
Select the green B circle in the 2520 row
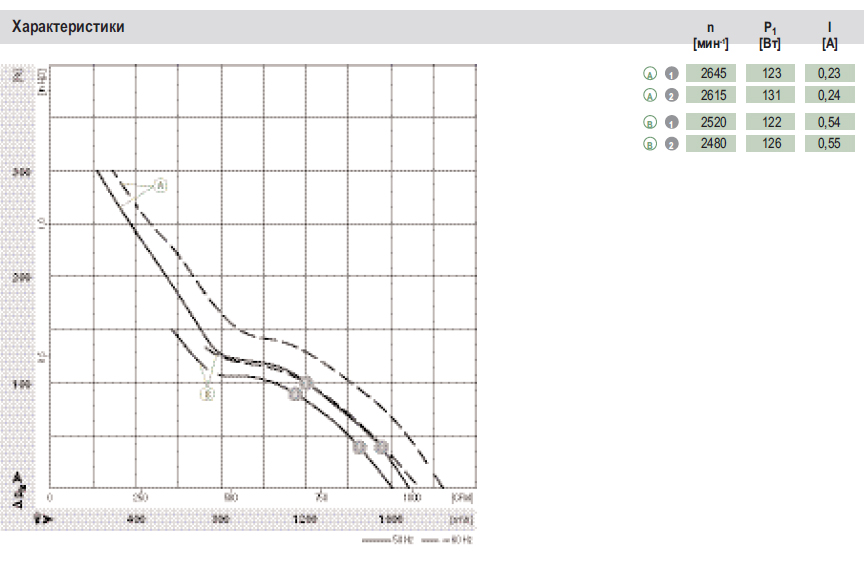pos(649,123)
